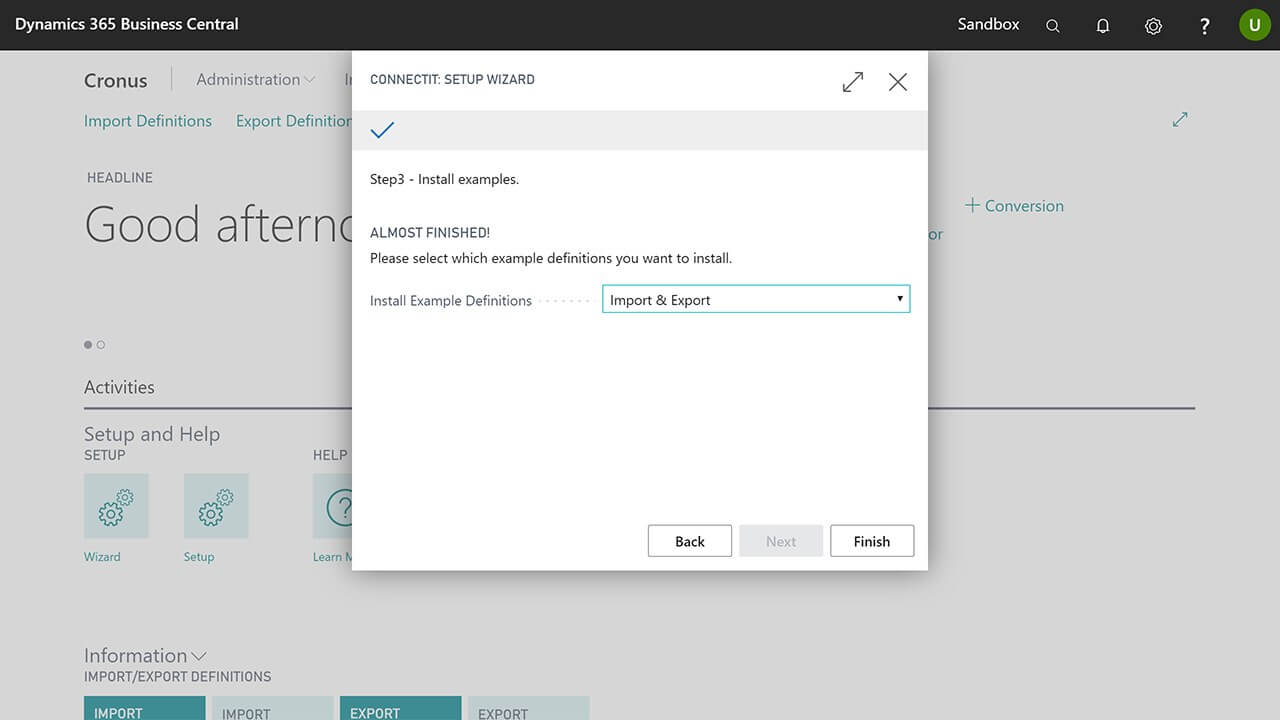Click the Back button

690,541
